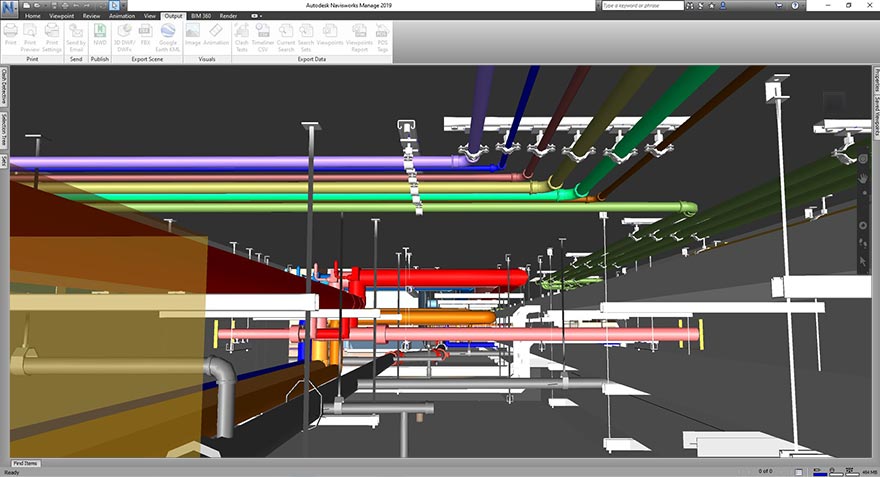Open the Sets side panel tab

click(4, 161)
